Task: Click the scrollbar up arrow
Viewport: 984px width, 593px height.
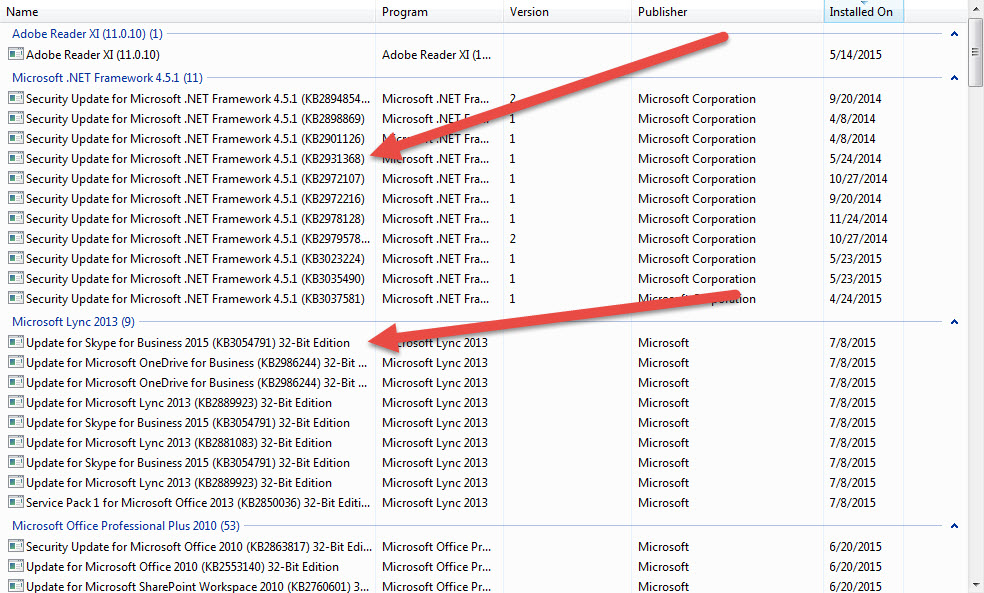Action: pyautogui.click(x=976, y=8)
